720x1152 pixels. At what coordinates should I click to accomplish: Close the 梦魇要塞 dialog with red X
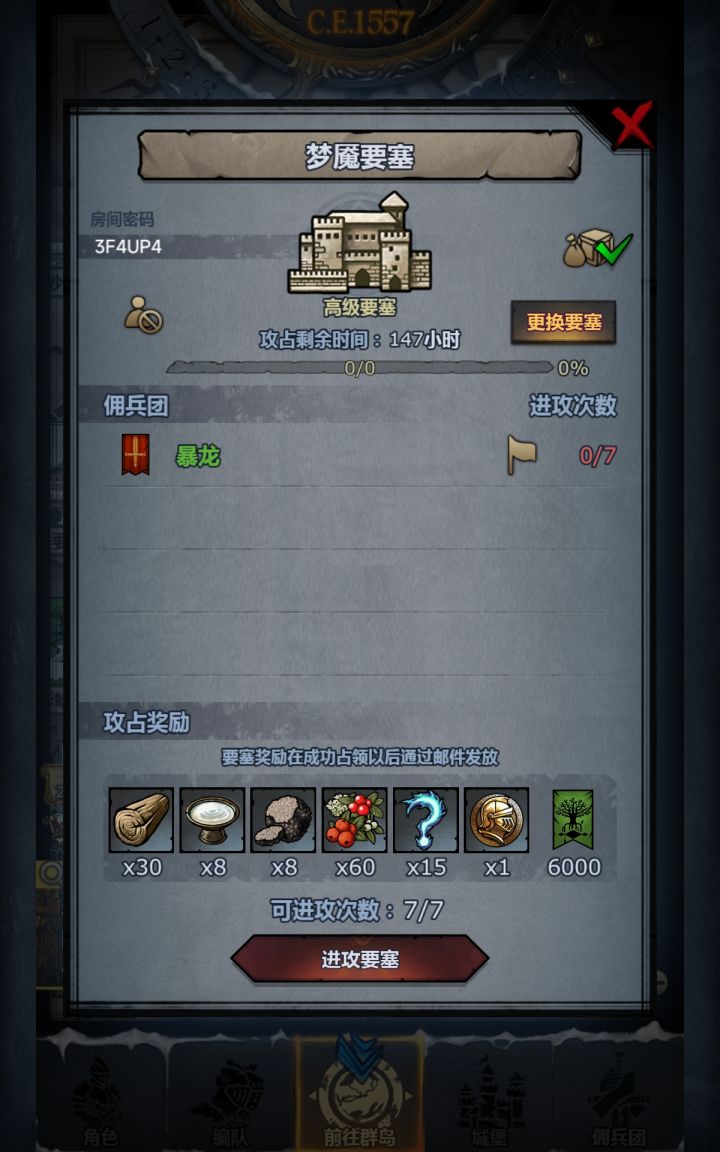click(633, 125)
